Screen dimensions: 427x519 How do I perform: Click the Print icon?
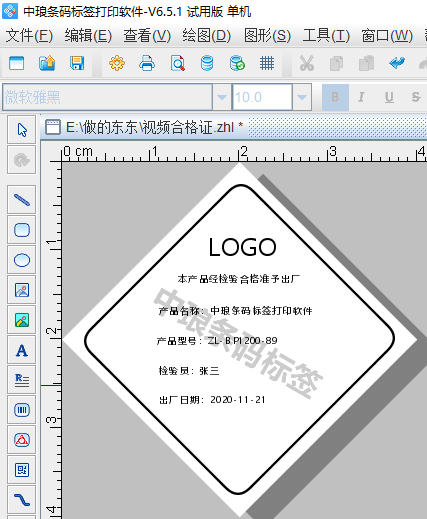(x=147, y=63)
